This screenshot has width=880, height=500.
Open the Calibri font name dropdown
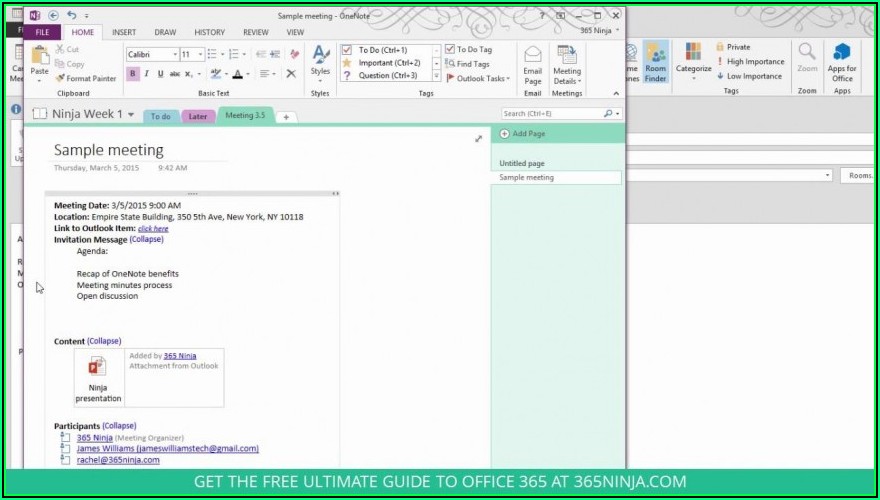pos(174,54)
